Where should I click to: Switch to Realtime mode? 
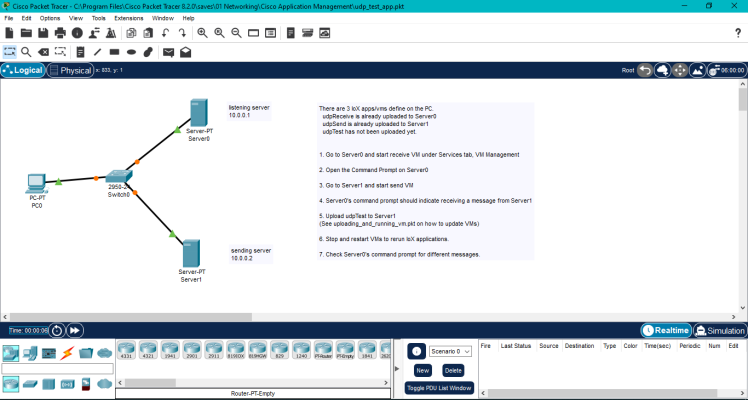666,330
